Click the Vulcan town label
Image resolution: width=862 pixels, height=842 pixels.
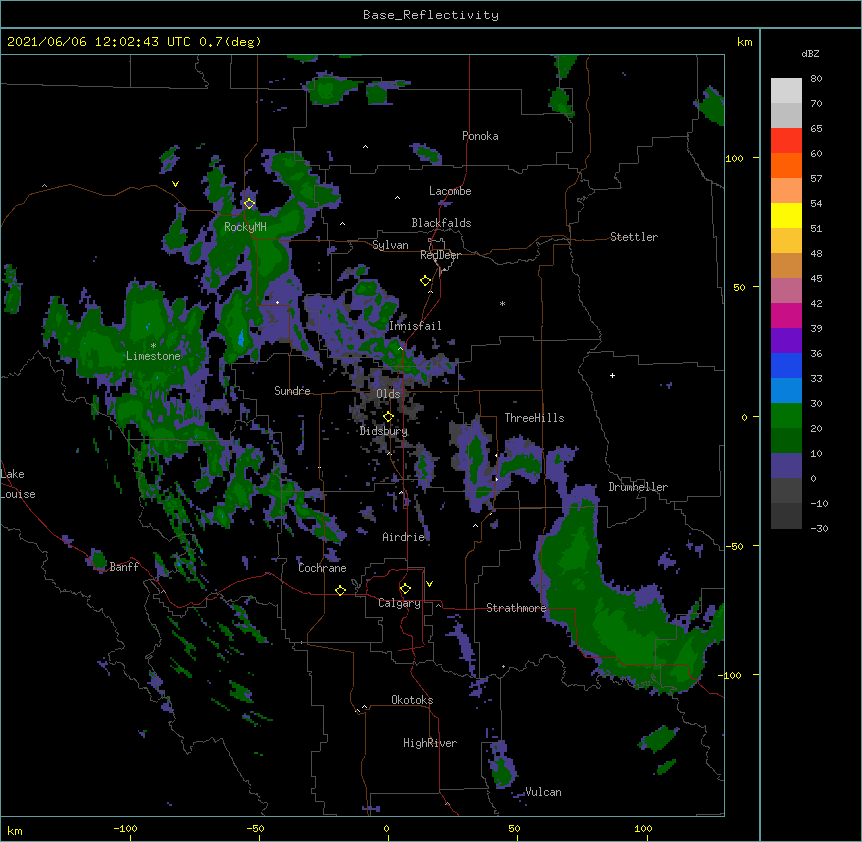(x=543, y=792)
